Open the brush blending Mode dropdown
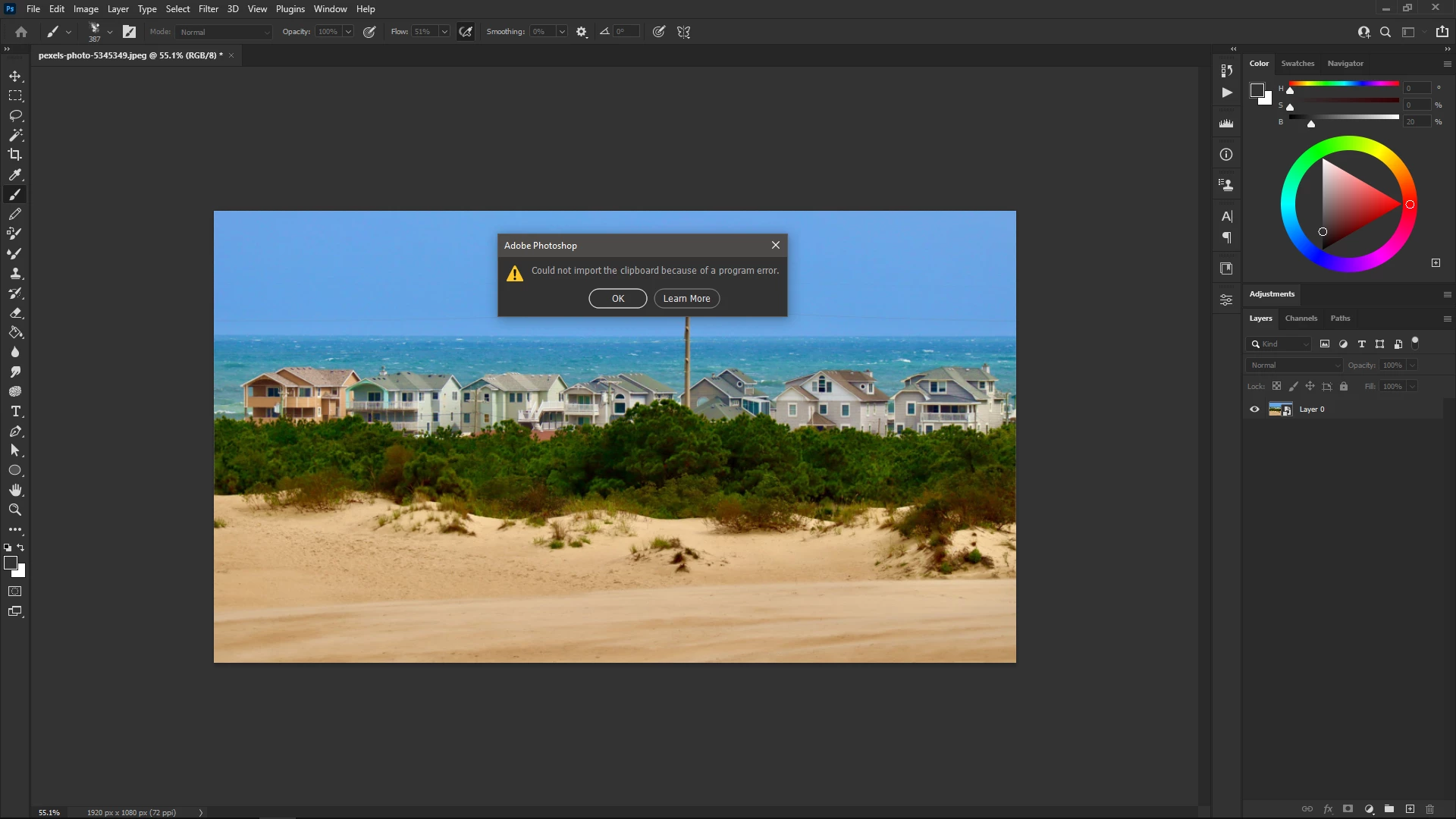 click(x=224, y=32)
